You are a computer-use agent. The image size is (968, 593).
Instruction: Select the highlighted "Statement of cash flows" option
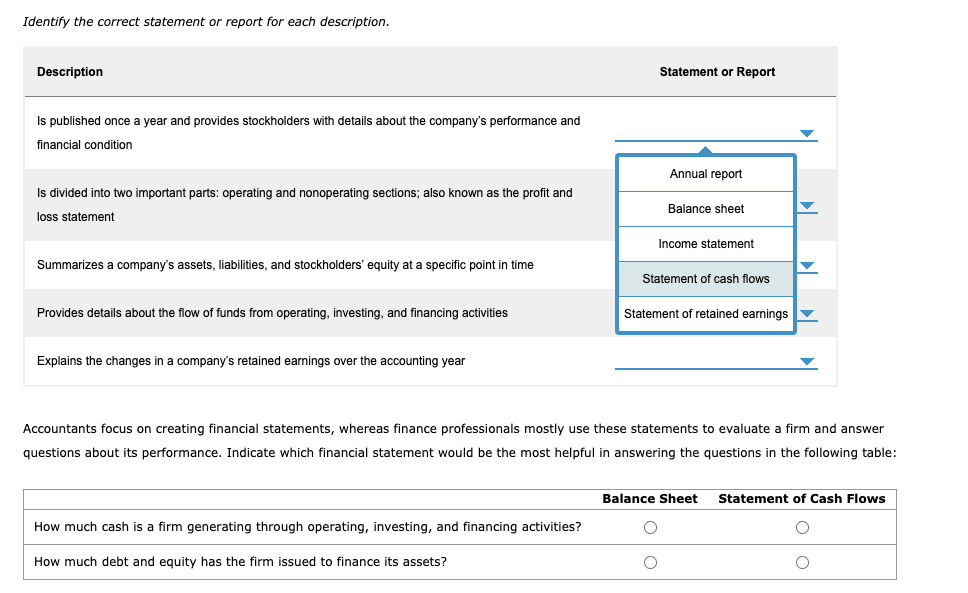point(706,278)
